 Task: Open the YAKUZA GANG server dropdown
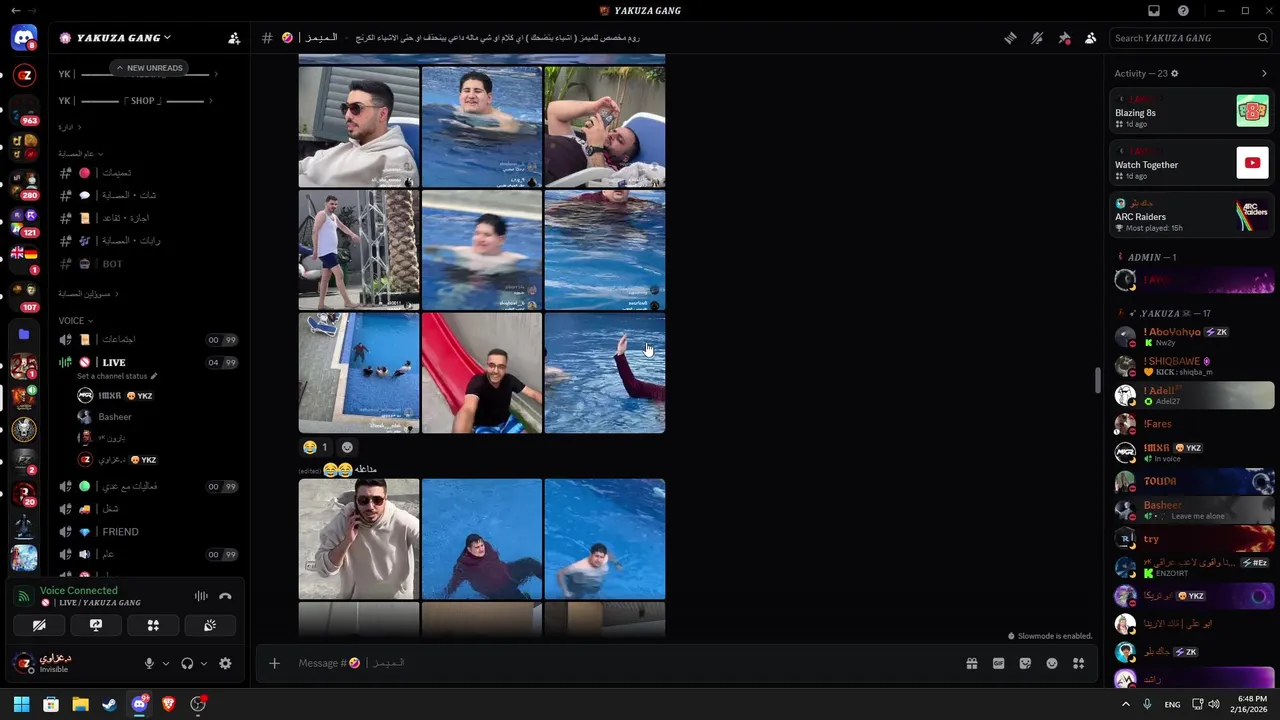point(117,38)
